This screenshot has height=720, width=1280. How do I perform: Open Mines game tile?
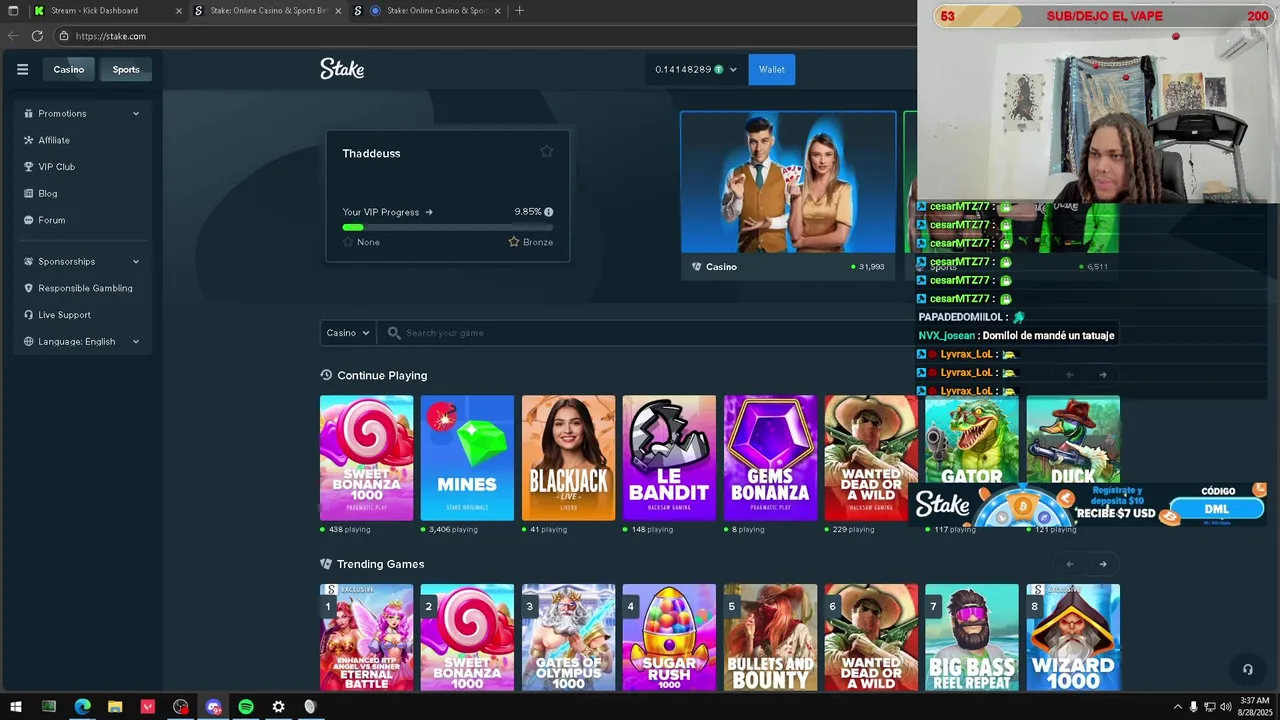coord(467,458)
